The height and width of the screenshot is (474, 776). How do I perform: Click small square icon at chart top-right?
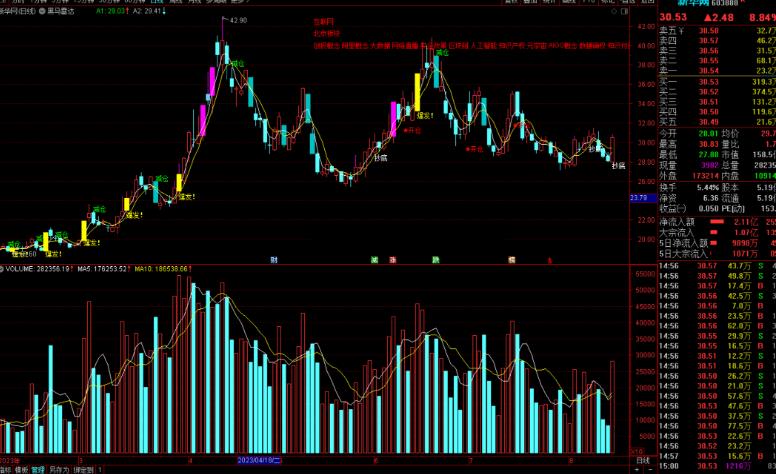[x=624, y=11]
